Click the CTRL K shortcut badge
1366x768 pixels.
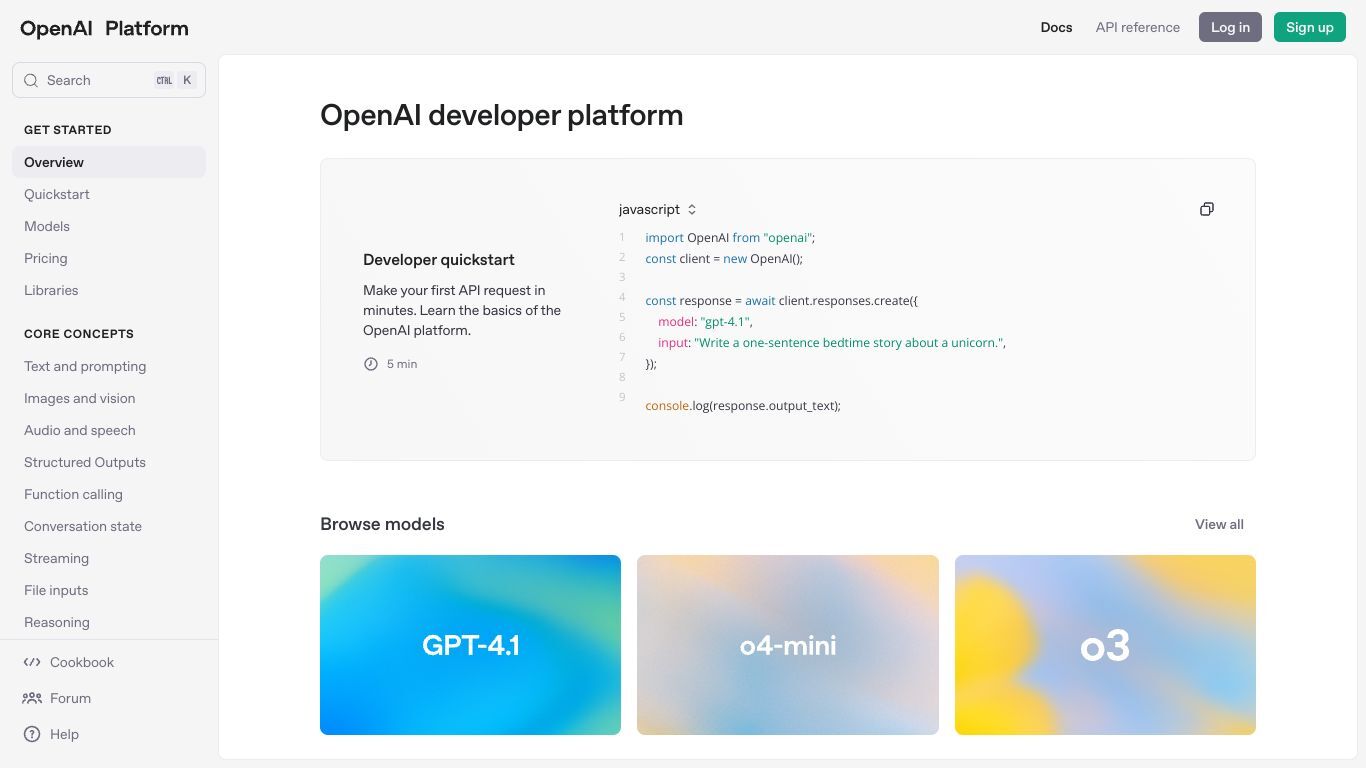(x=174, y=80)
